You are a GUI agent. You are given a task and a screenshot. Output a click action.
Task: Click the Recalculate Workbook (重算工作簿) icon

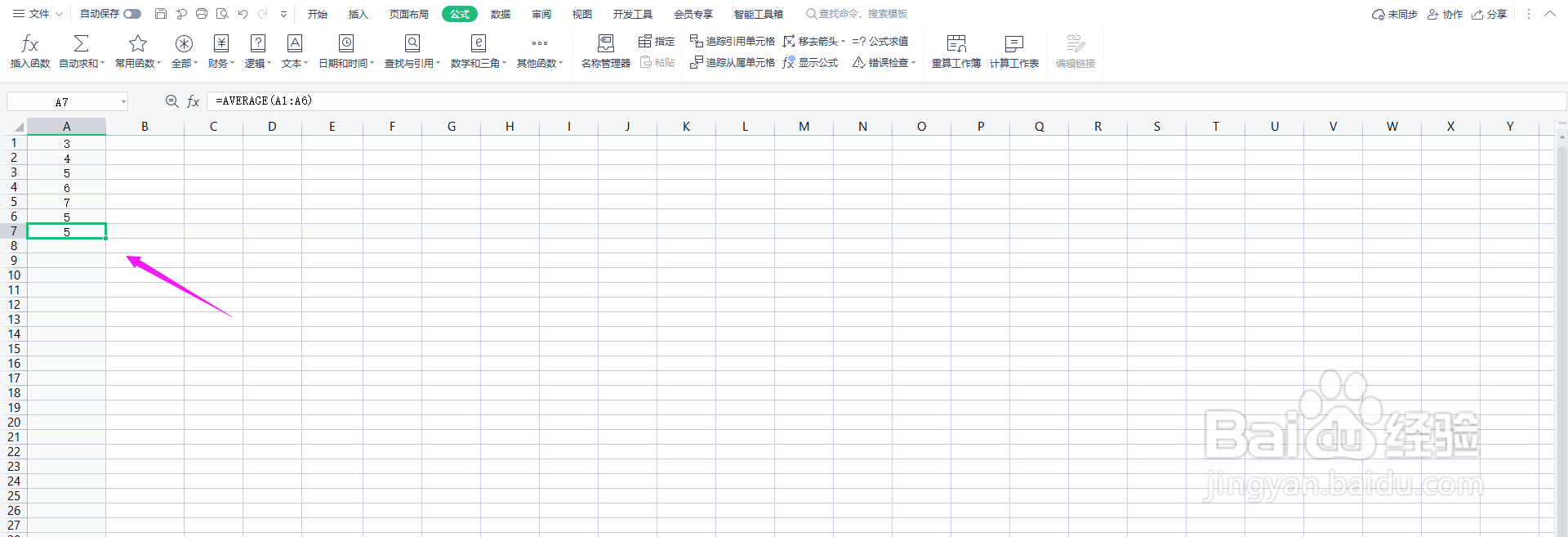pyautogui.click(x=956, y=43)
